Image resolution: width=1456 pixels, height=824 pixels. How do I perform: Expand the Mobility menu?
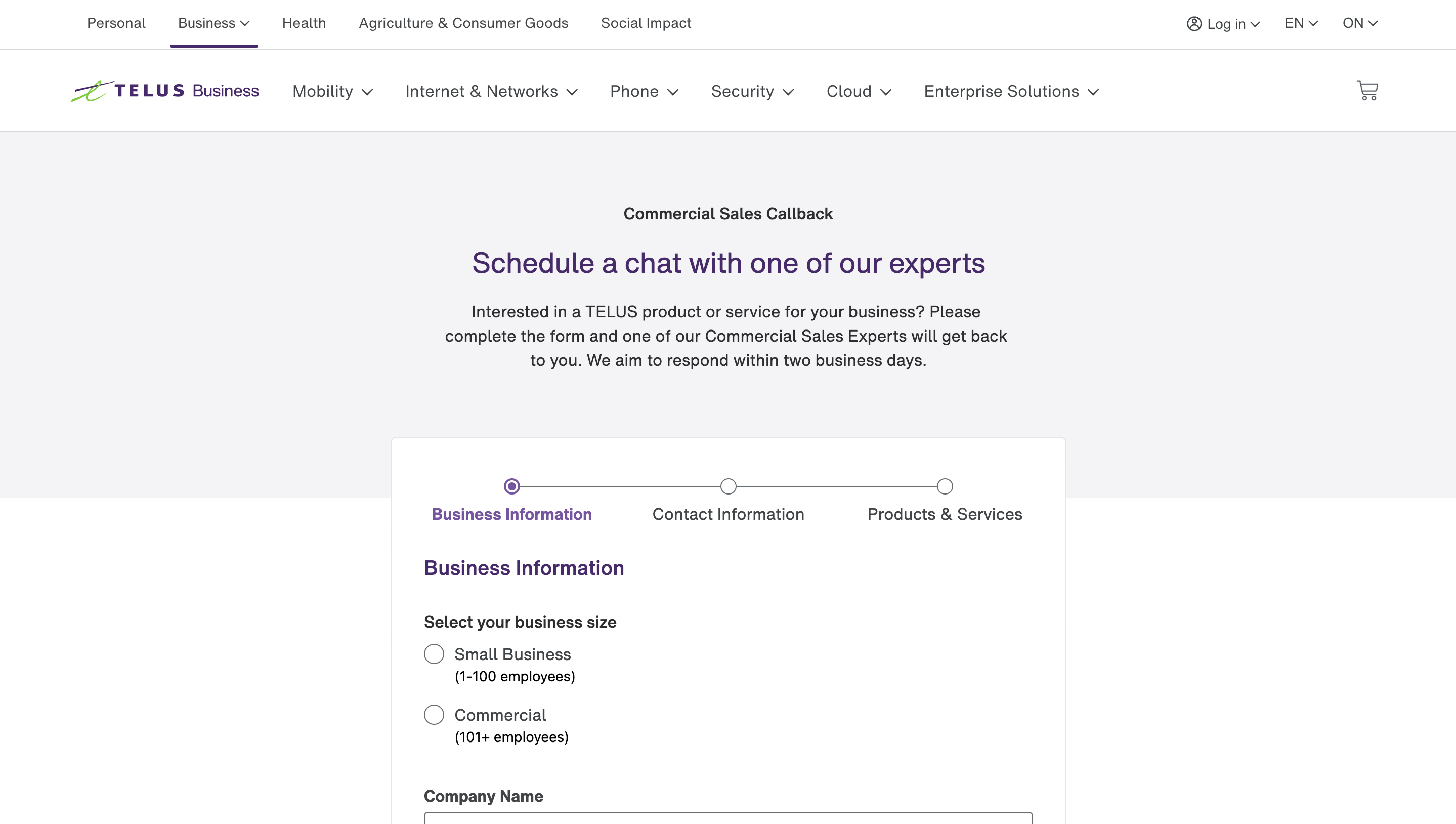[332, 91]
